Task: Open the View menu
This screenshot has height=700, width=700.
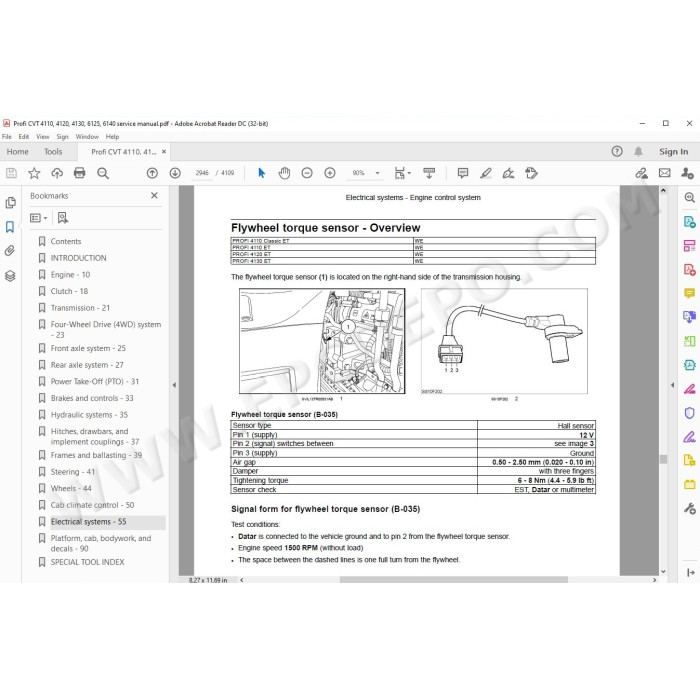Action: 42,137
